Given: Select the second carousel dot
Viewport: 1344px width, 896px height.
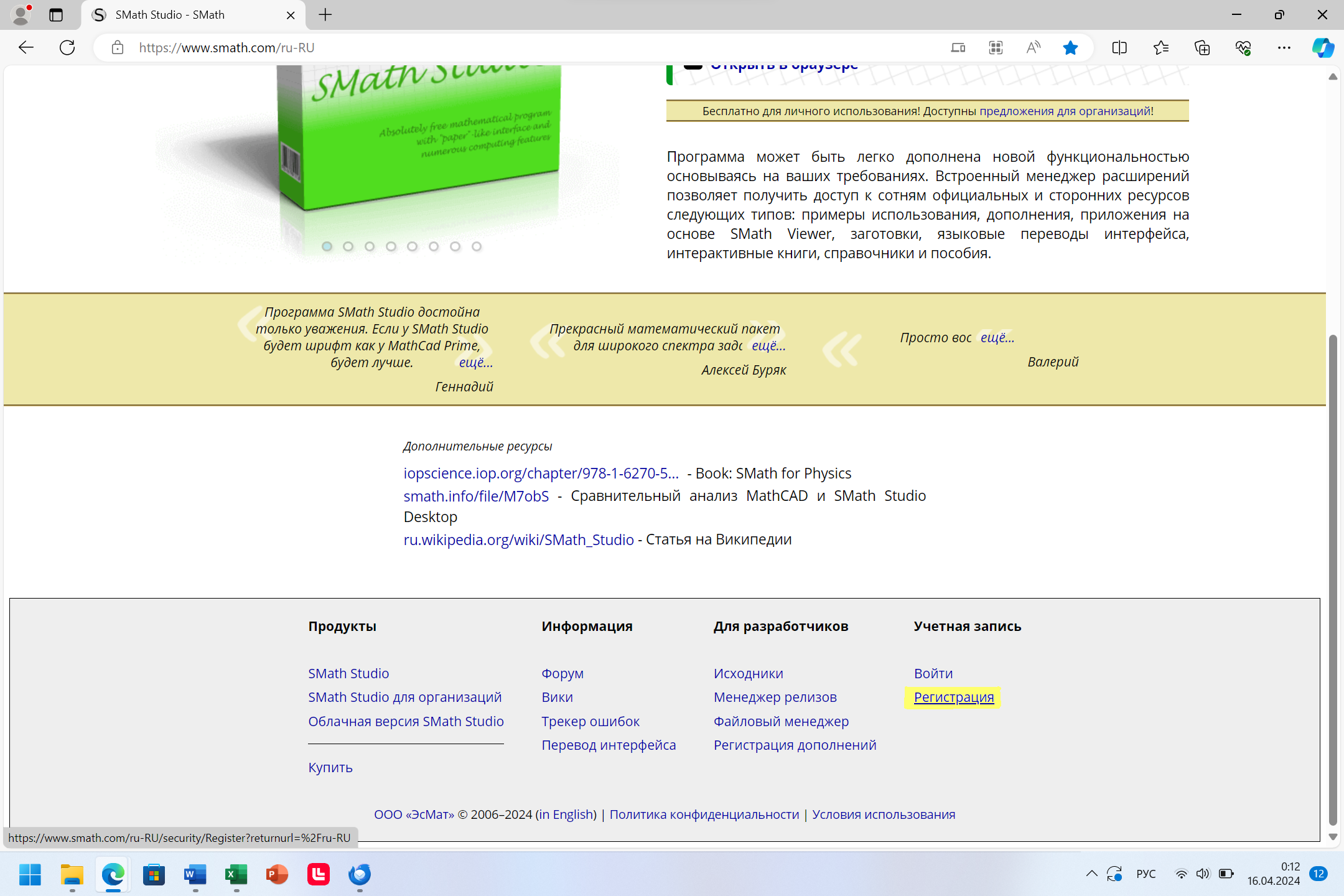Looking at the screenshot, I should click(x=348, y=246).
